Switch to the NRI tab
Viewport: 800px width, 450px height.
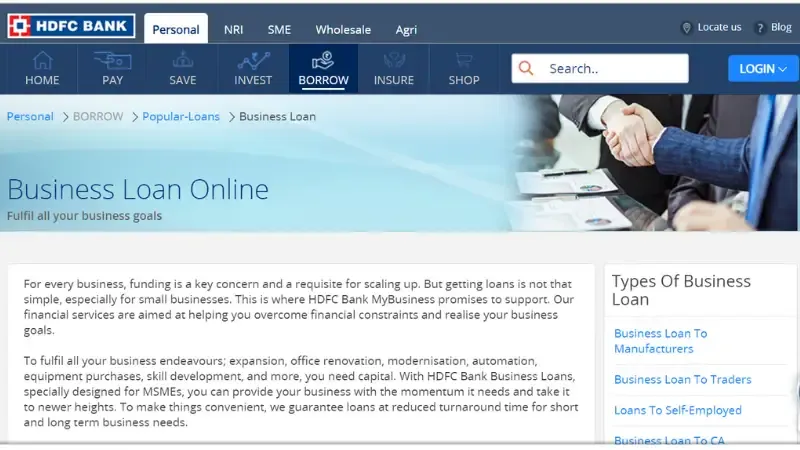point(233,30)
